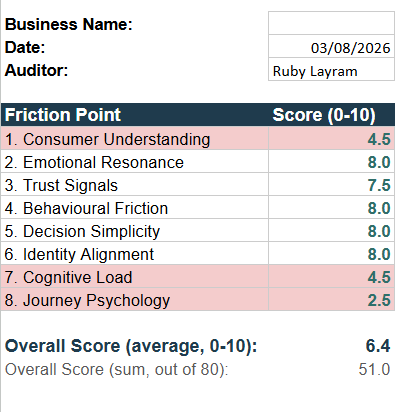Click the Friction Point header cell

pos(135,115)
